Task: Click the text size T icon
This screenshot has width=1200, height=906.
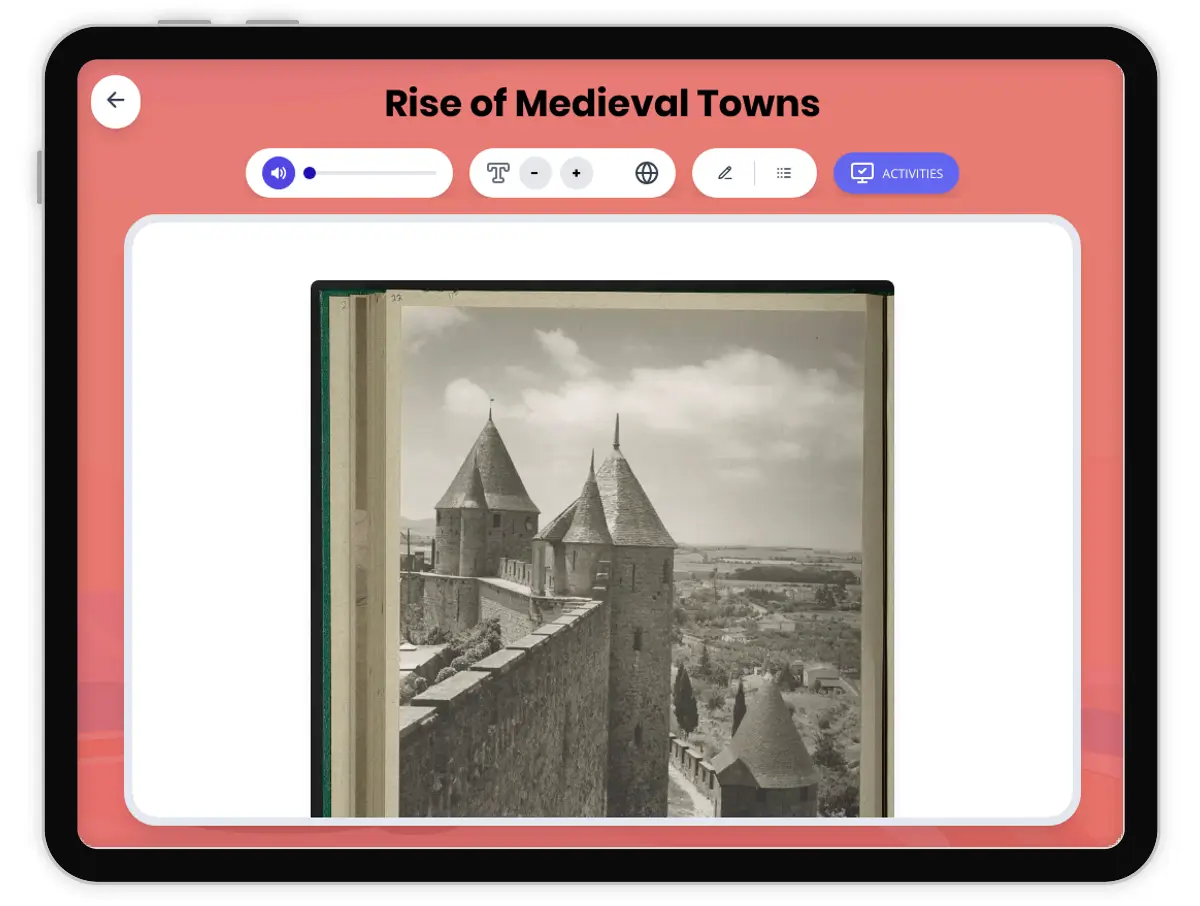Action: [498, 173]
